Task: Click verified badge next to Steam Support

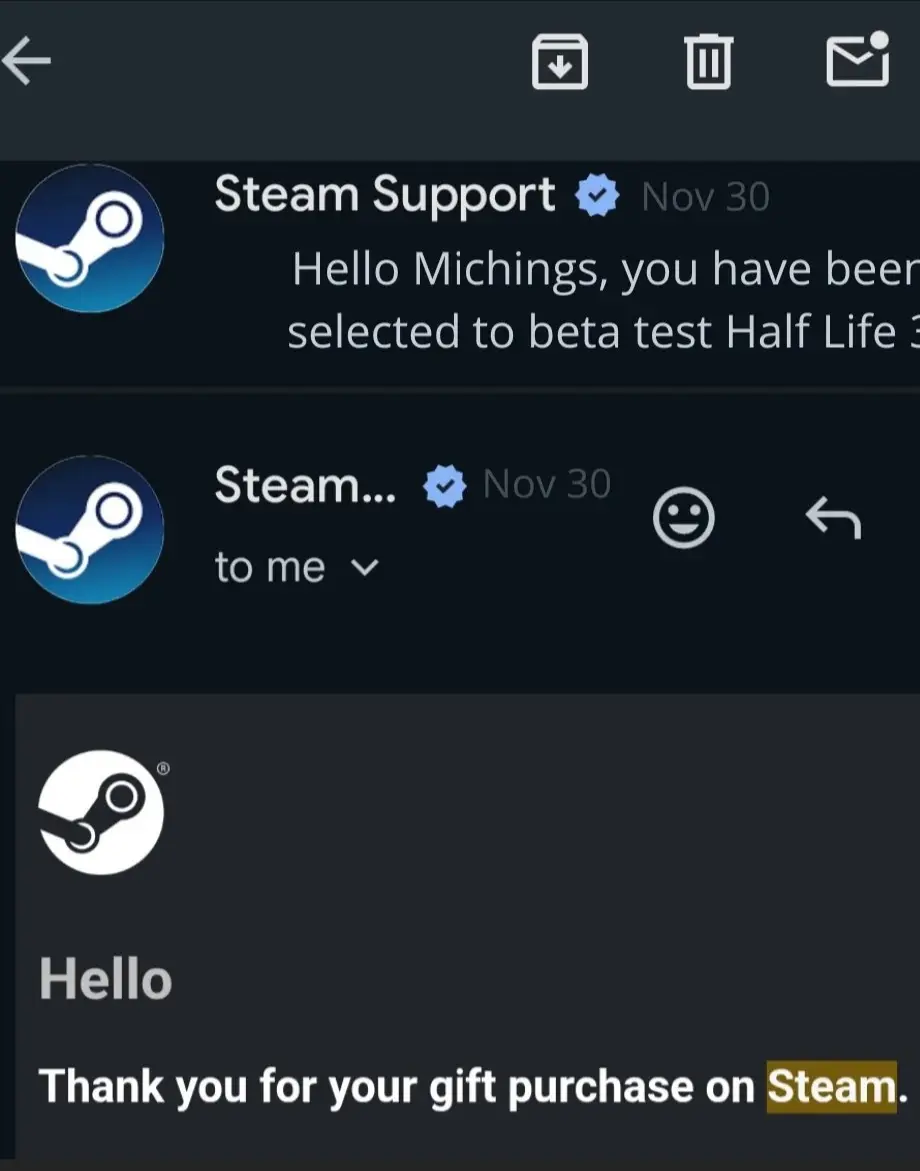Action: [597, 197]
